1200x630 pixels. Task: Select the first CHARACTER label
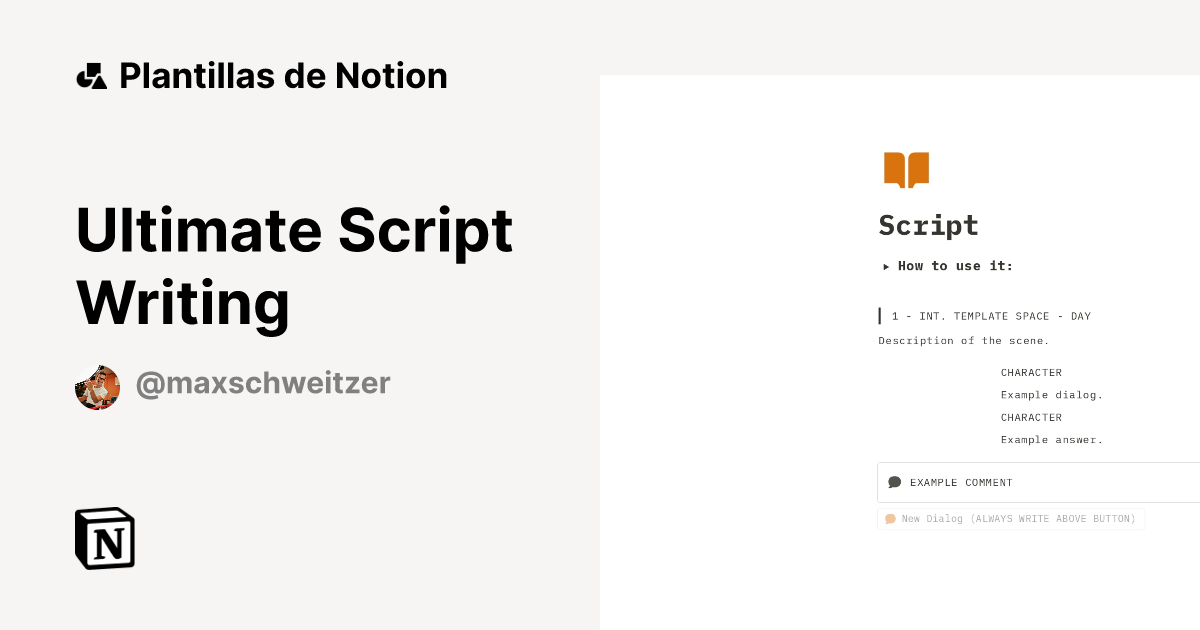pos(1031,372)
